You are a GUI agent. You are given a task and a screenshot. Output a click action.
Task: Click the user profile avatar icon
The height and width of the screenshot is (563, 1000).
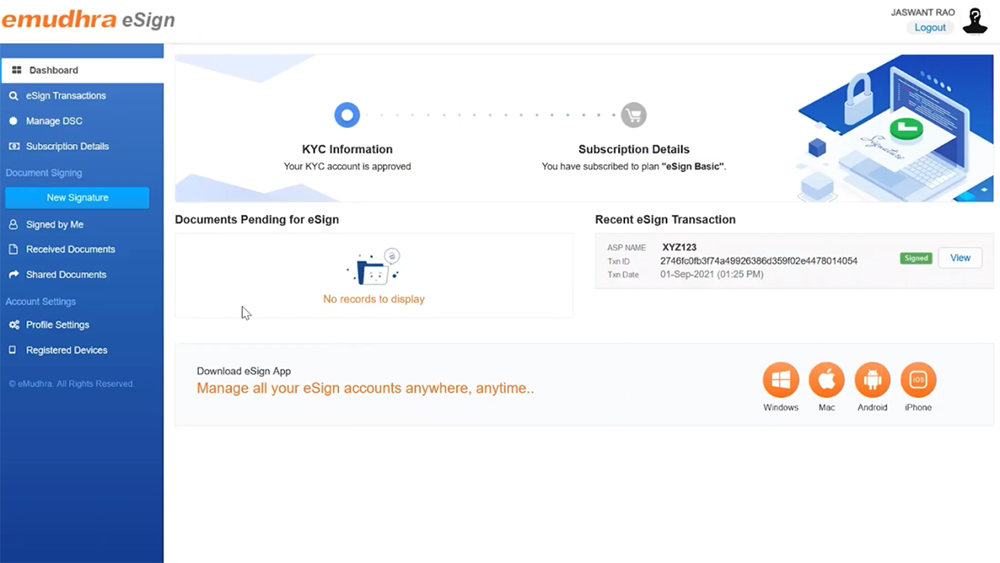(x=975, y=20)
